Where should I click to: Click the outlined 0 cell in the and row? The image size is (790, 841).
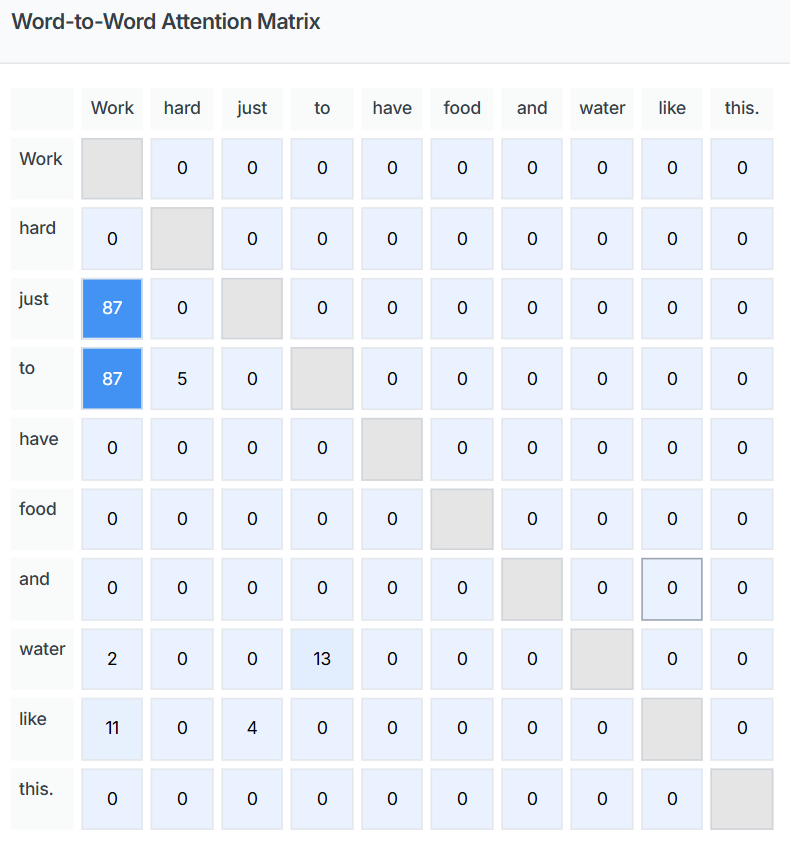tap(672, 588)
